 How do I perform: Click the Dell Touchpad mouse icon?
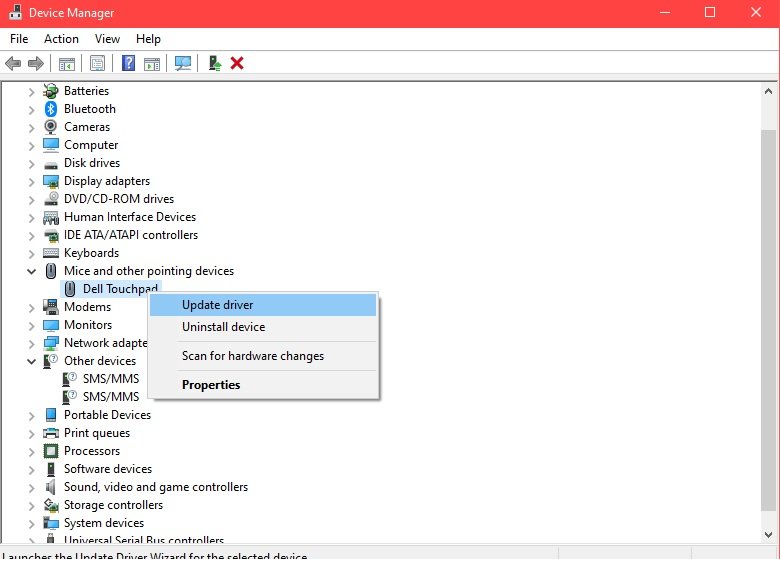point(70,289)
